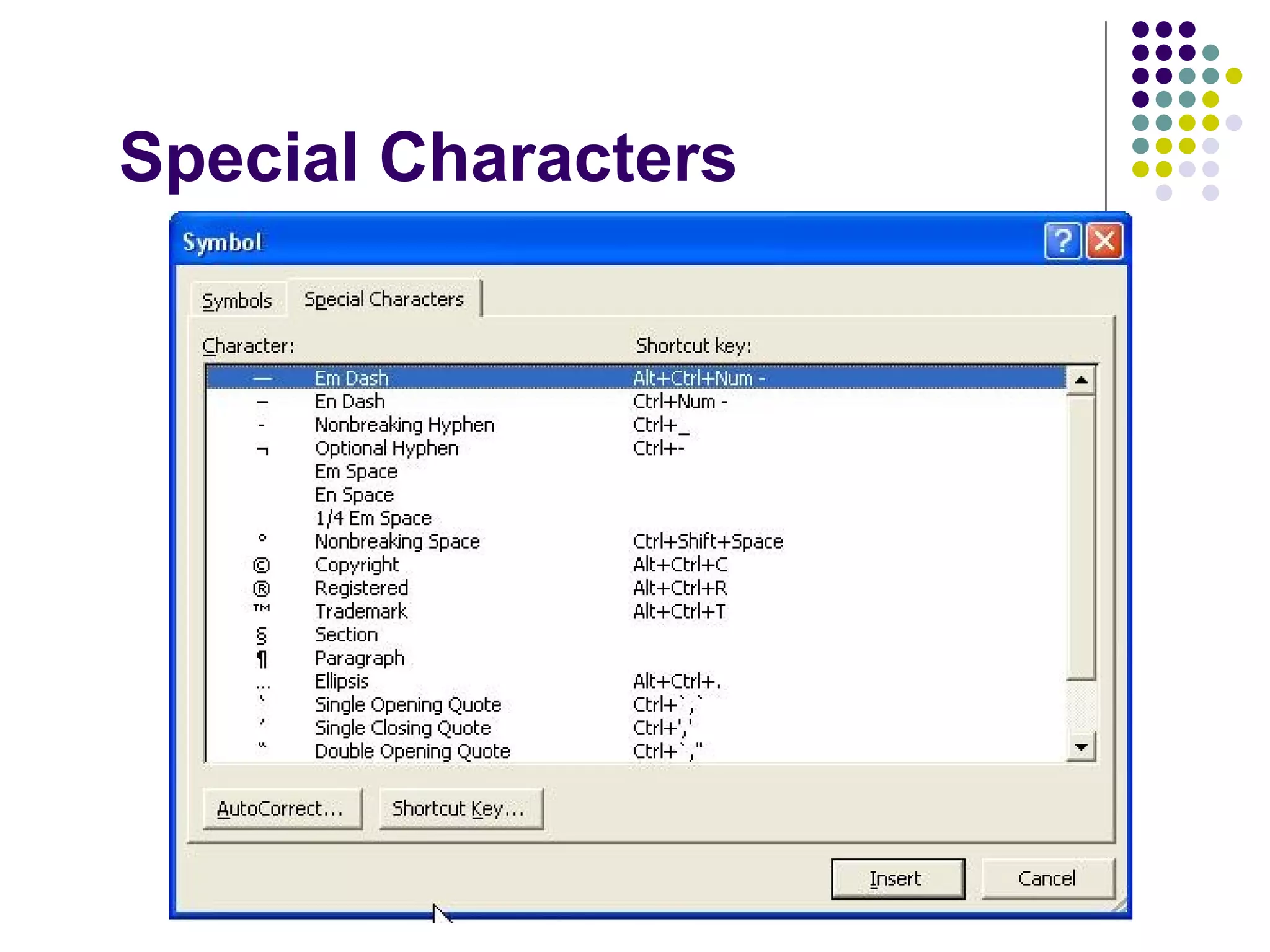Click the scrollbar up arrow
1270x952 pixels.
(x=1081, y=380)
